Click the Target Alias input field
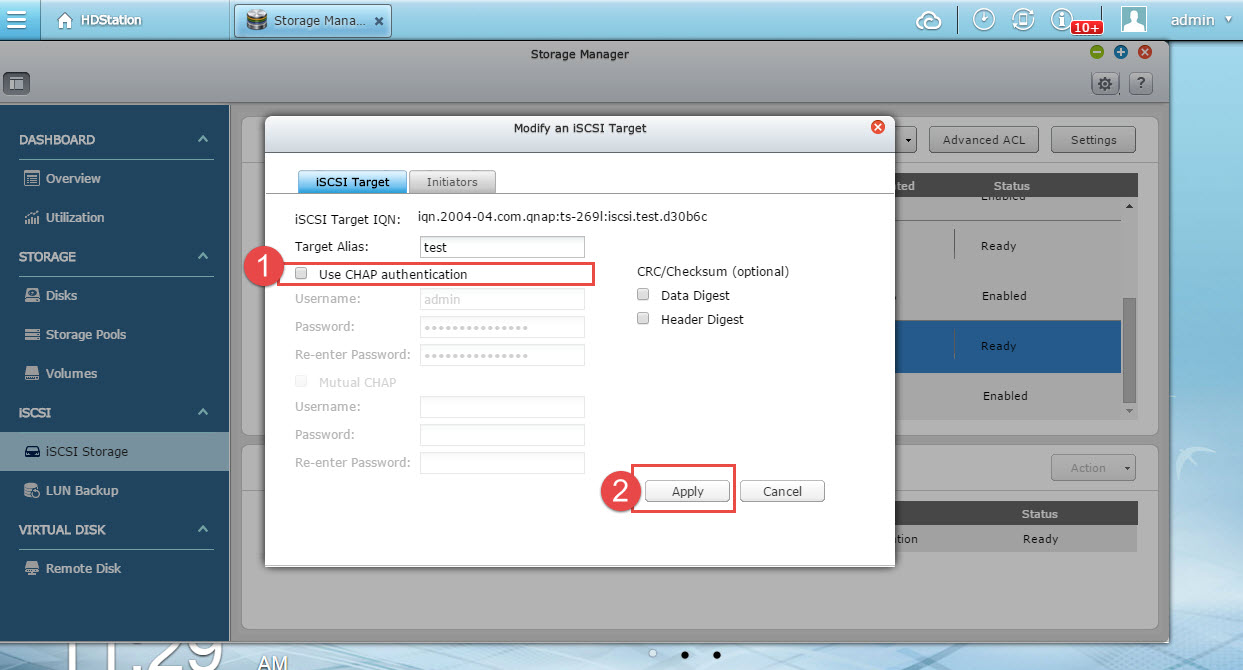 [502, 247]
